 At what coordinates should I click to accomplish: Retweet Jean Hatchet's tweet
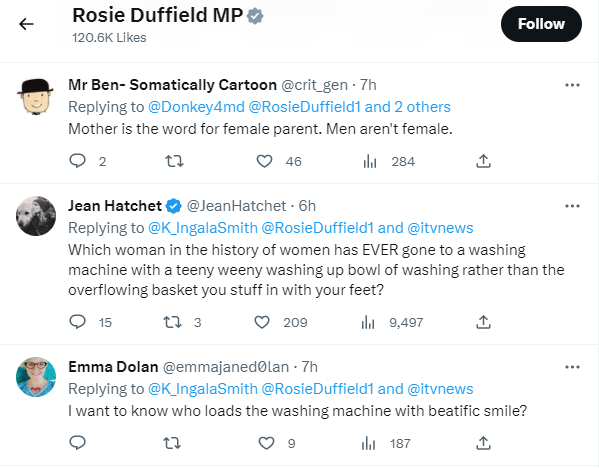[x=172, y=322]
